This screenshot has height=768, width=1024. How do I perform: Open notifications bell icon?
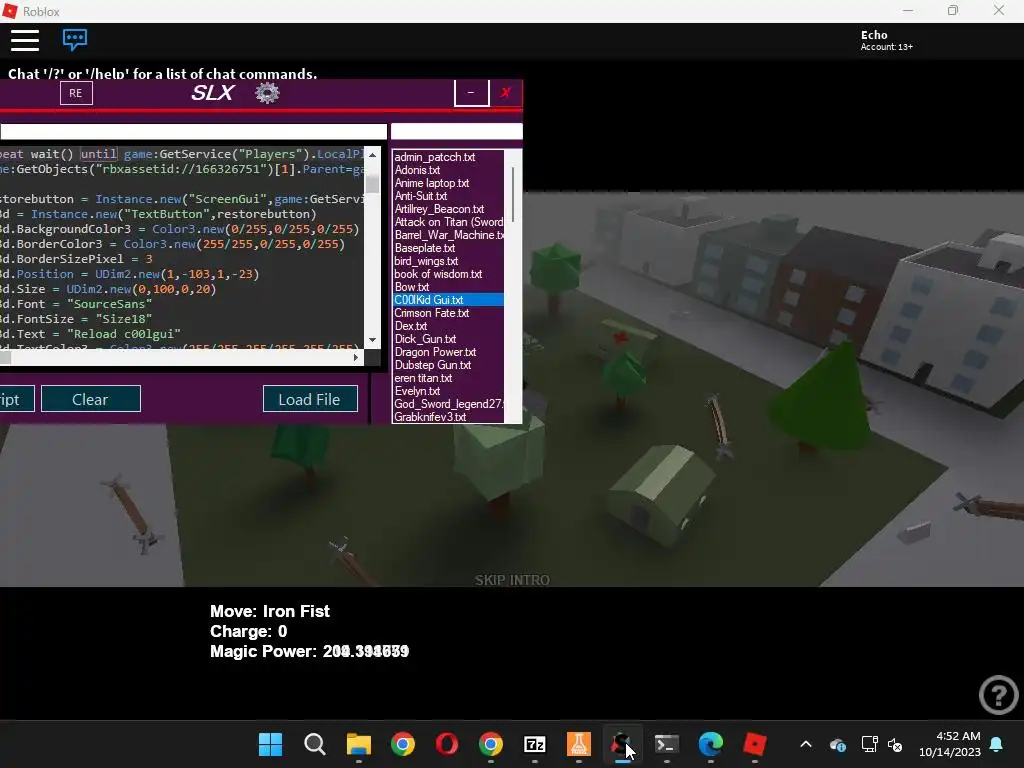click(997, 744)
